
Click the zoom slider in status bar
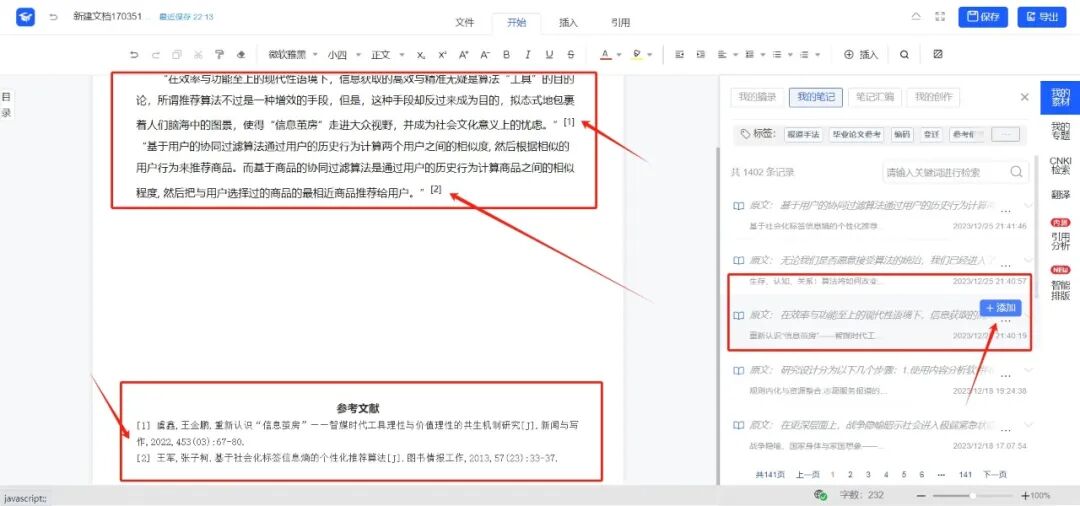tap(973, 496)
